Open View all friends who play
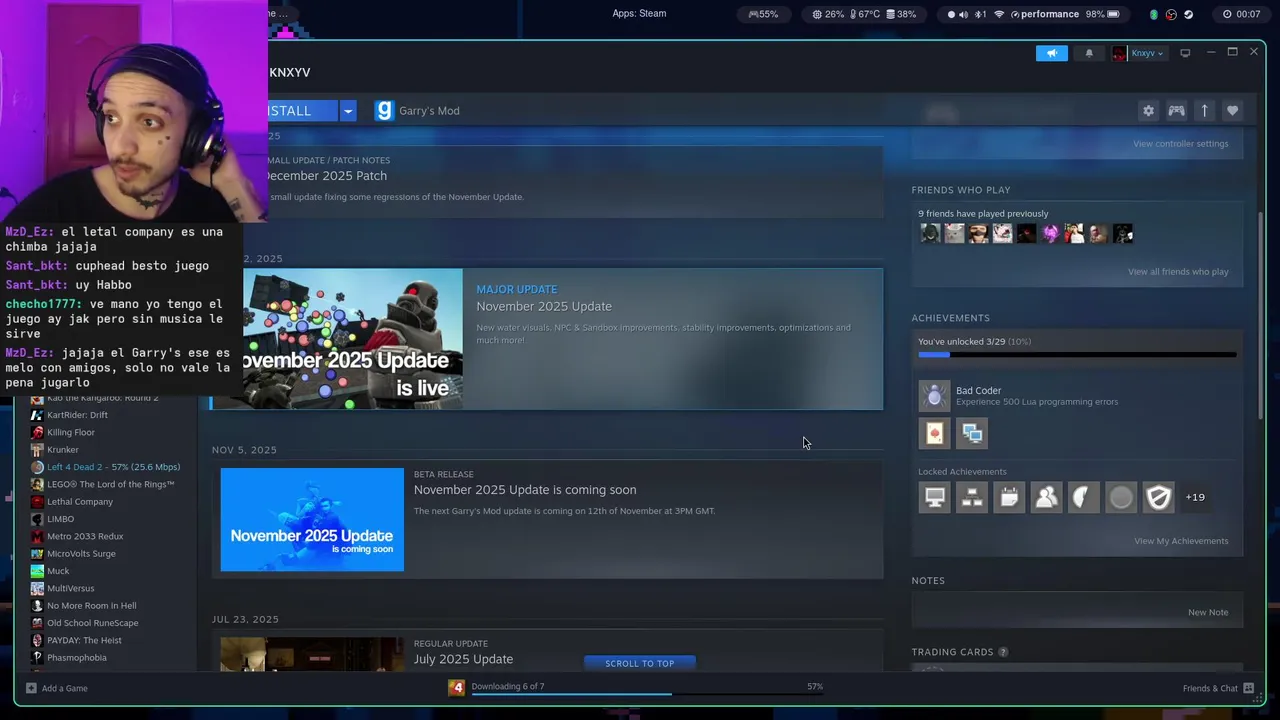1280x720 pixels. pos(1178,272)
